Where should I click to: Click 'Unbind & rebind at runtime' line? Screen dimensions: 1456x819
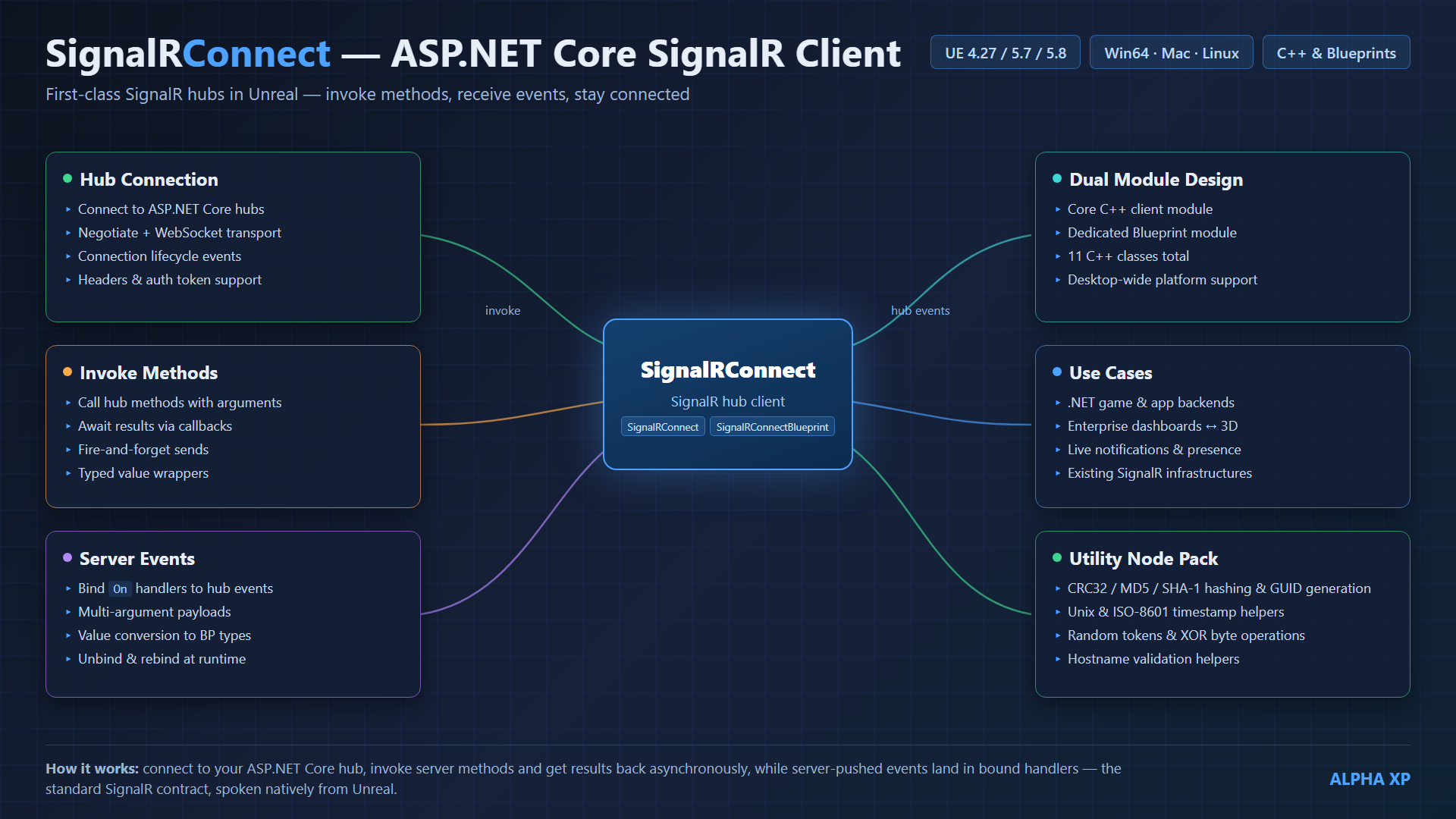[162, 659]
